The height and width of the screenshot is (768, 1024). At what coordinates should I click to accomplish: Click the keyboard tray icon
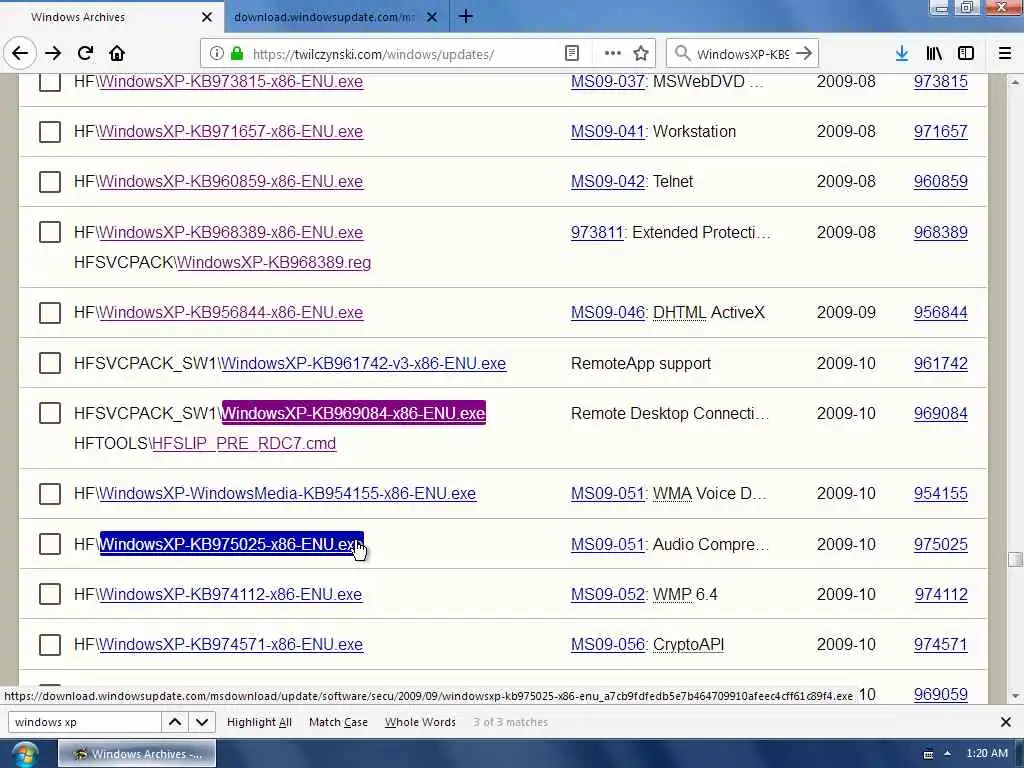(x=928, y=754)
